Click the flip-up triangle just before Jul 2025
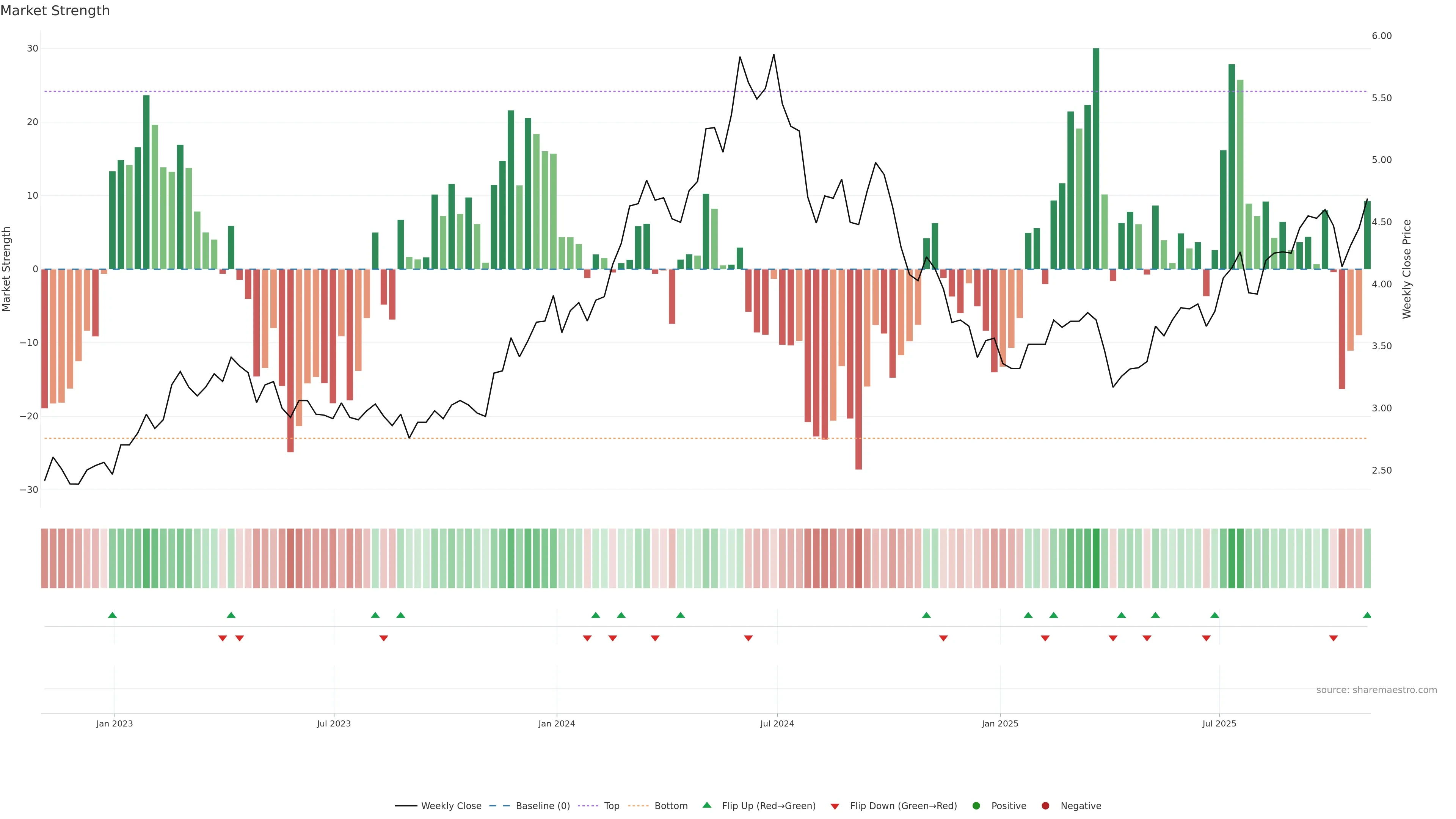The height and width of the screenshot is (819, 1456). tap(1214, 615)
